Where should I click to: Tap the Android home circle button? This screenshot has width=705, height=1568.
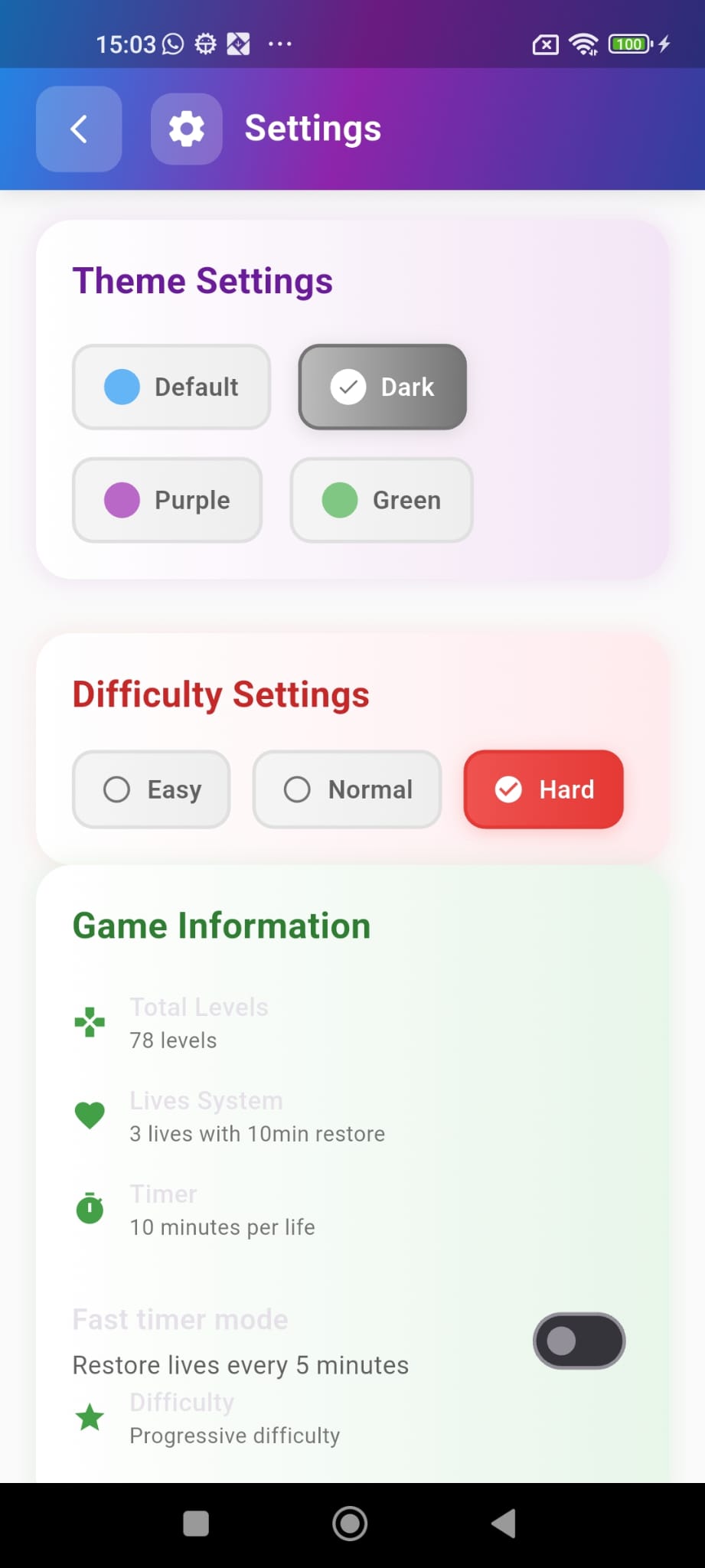pyautogui.click(x=350, y=1523)
